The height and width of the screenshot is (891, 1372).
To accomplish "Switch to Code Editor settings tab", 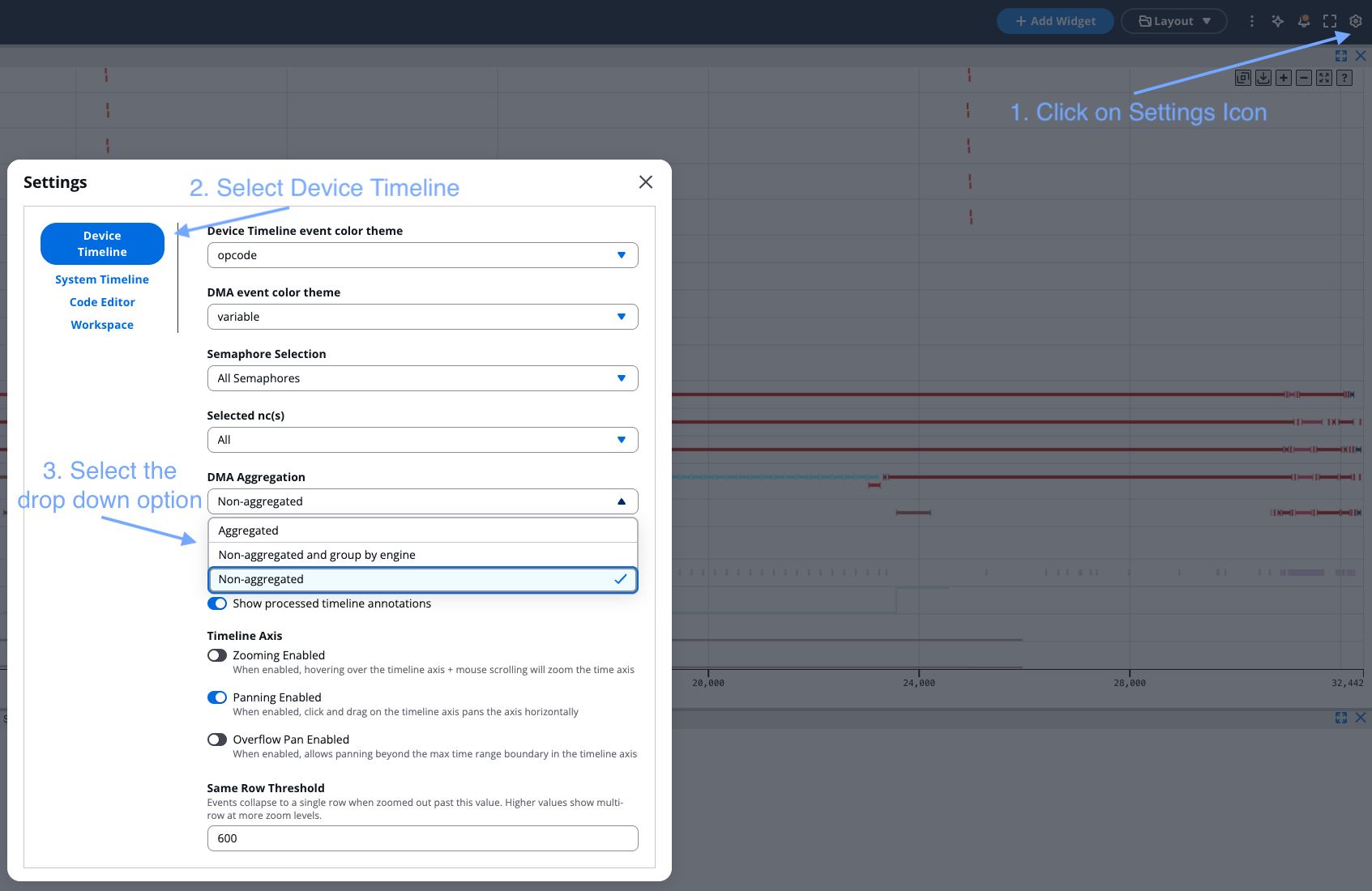I will tap(102, 302).
